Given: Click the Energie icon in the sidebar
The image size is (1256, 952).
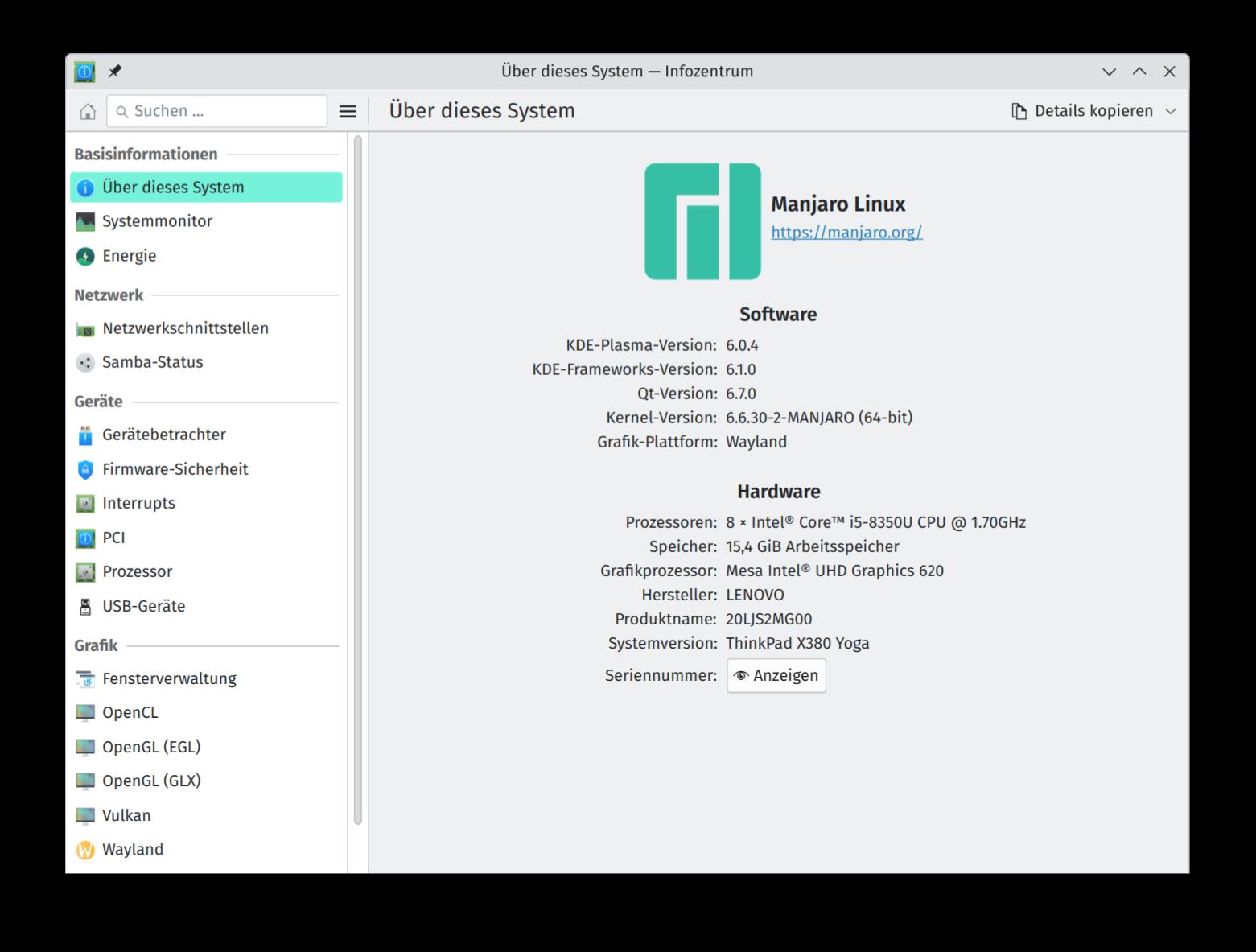Looking at the screenshot, I should pyautogui.click(x=85, y=256).
